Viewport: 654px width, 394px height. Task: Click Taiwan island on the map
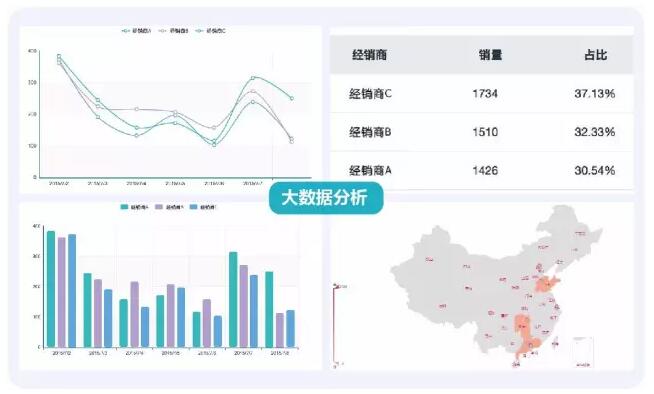pyautogui.click(x=555, y=344)
